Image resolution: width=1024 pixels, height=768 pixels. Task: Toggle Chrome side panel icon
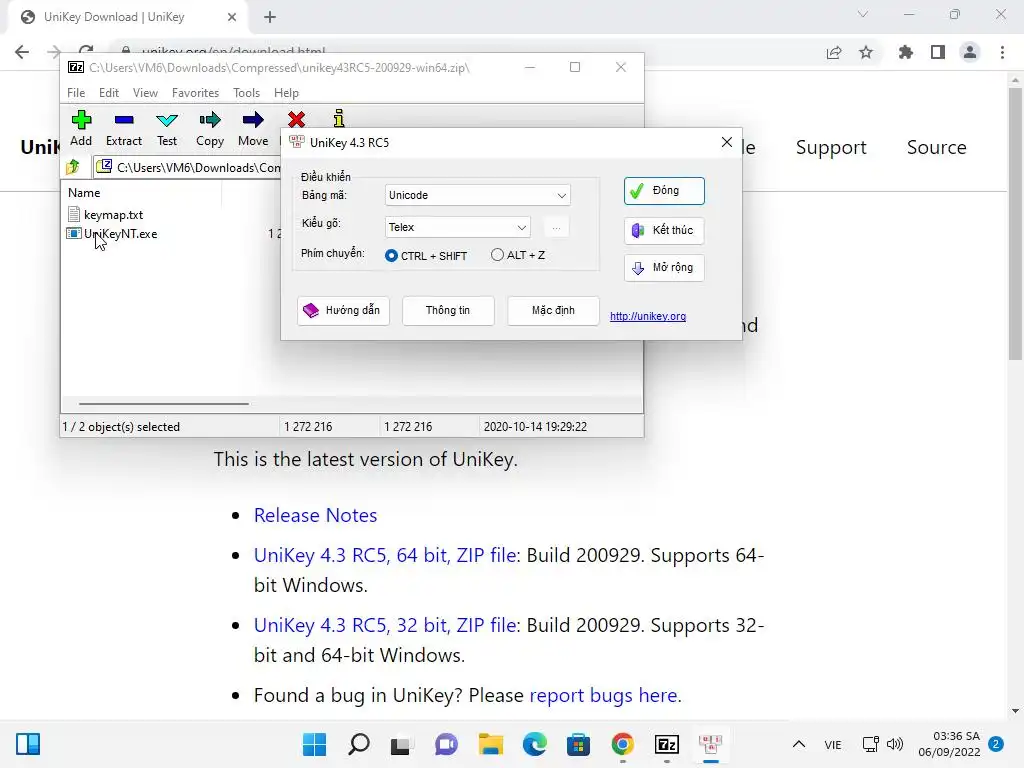pos(938,52)
